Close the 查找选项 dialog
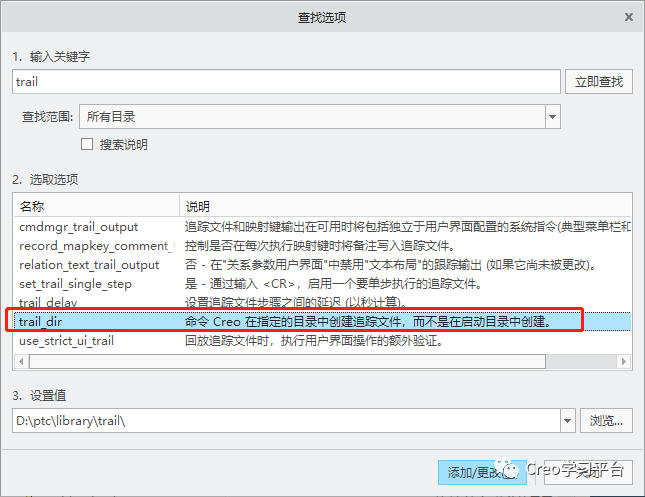This screenshot has width=645, height=497. click(x=629, y=17)
